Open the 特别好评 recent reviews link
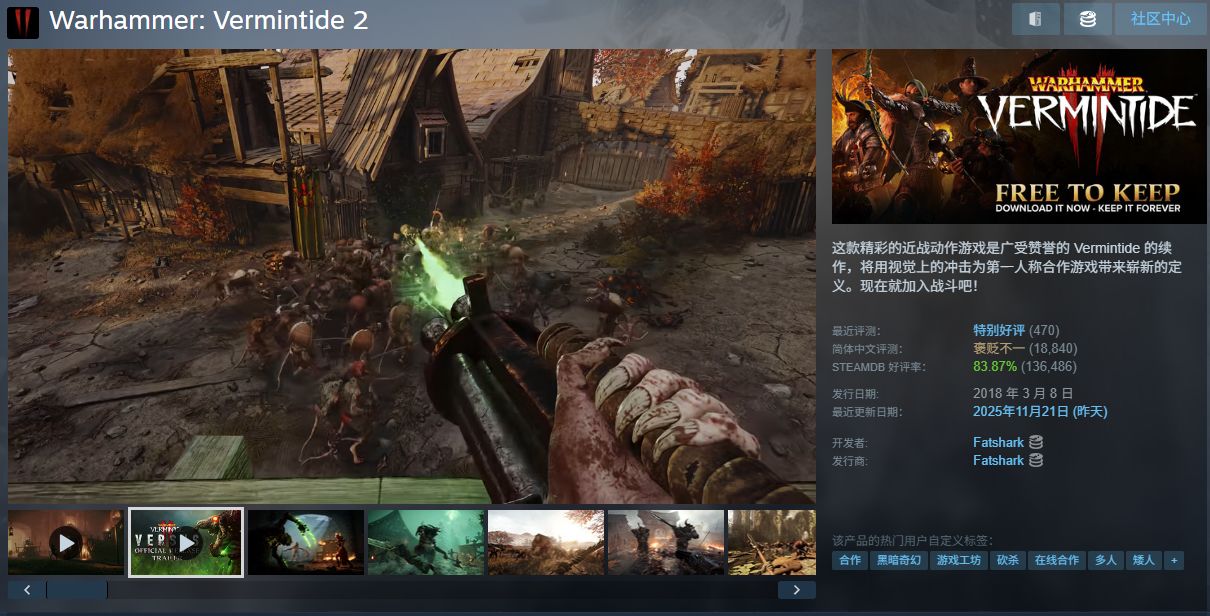 [999, 330]
